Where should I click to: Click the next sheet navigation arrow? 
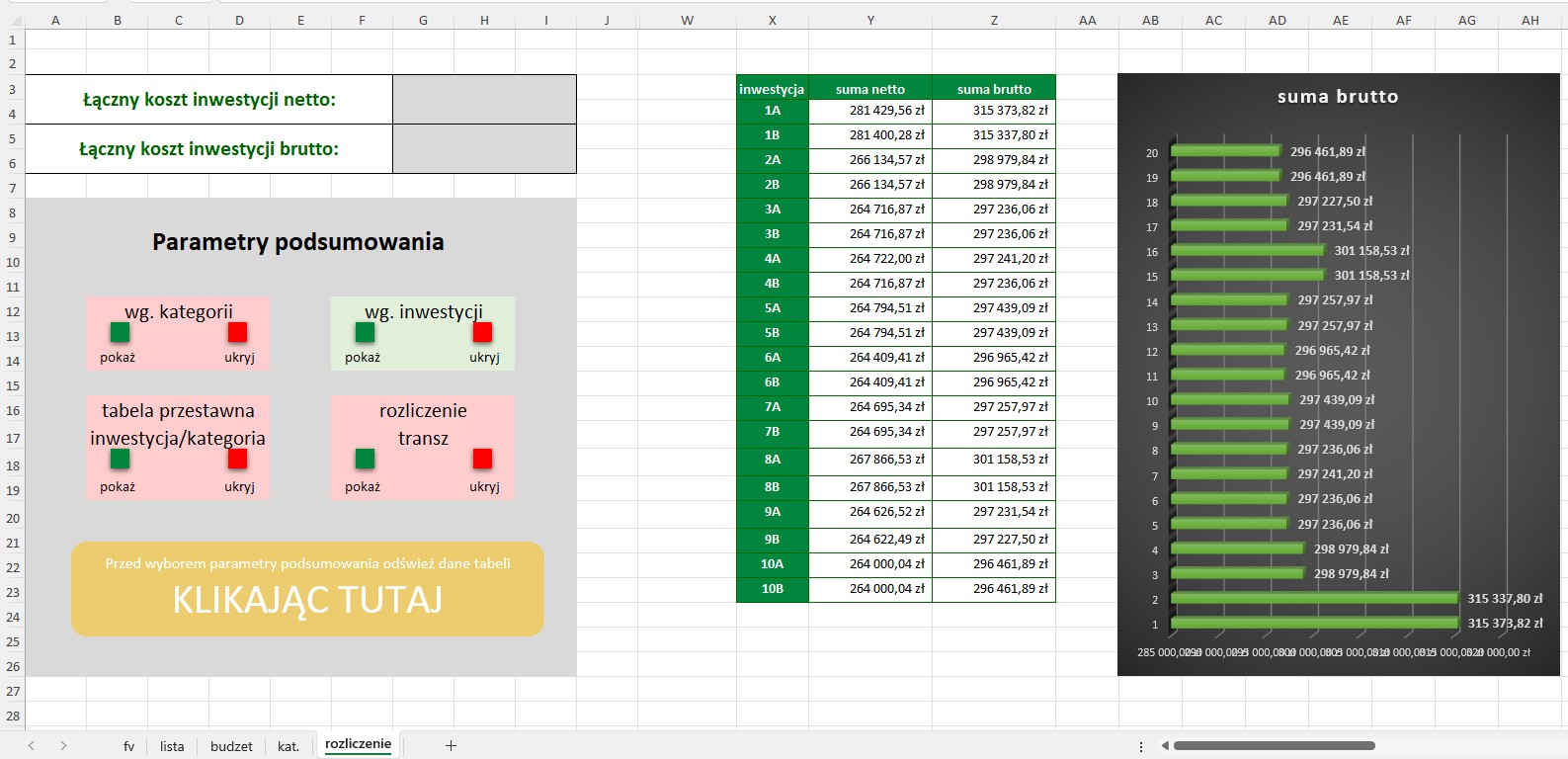click(x=63, y=746)
